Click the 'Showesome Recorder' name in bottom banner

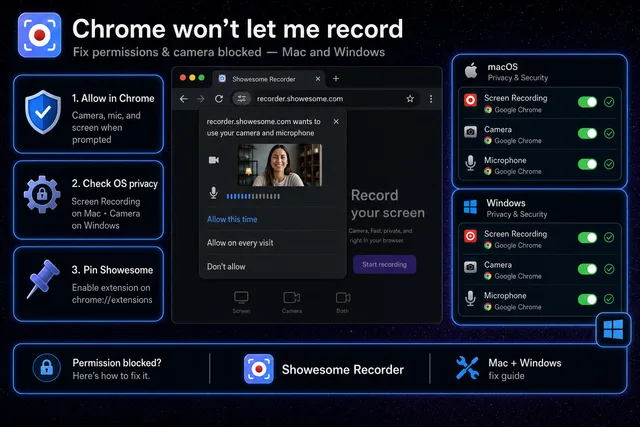[x=342, y=369]
